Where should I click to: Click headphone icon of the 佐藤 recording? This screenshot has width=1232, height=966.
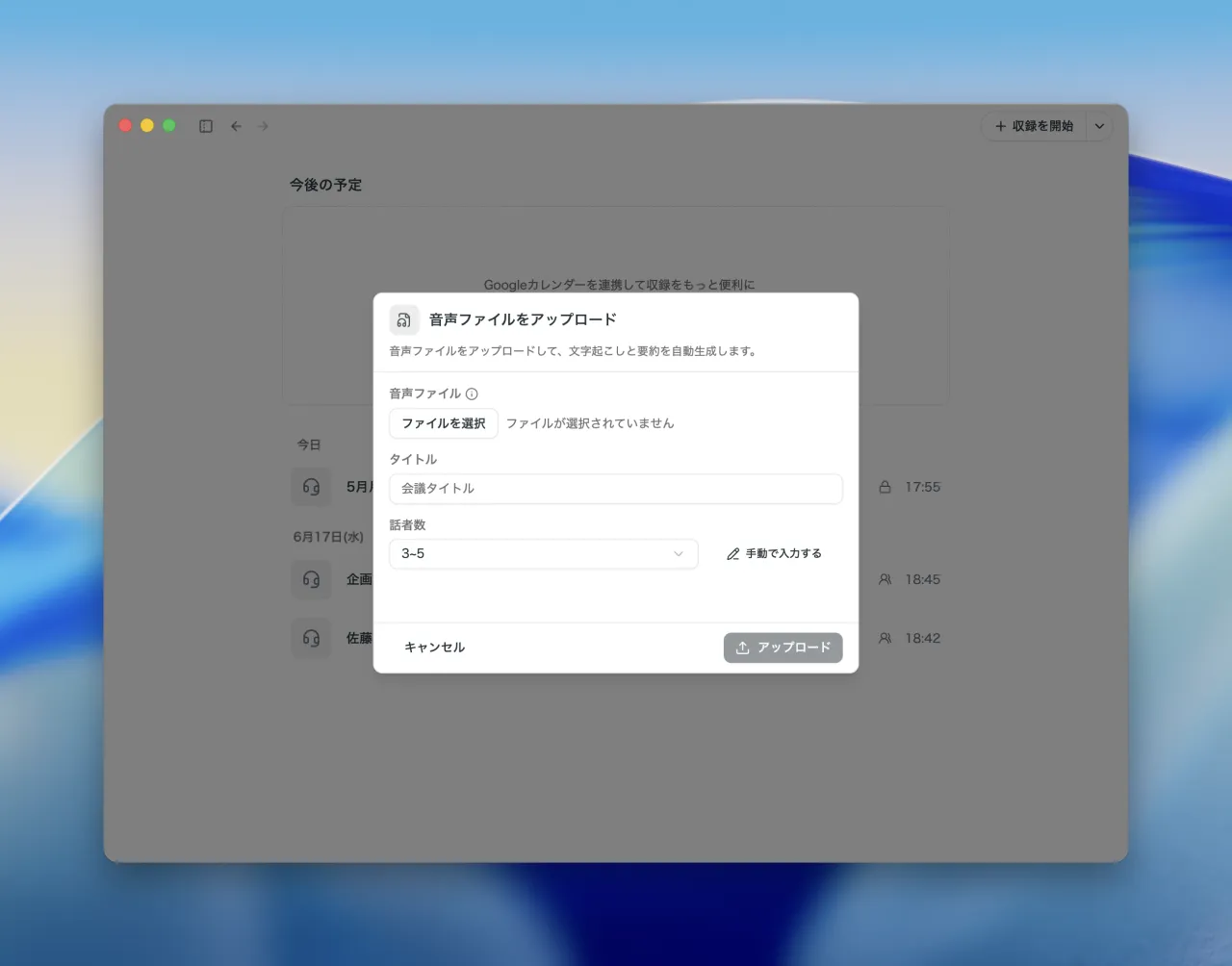pyautogui.click(x=311, y=638)
